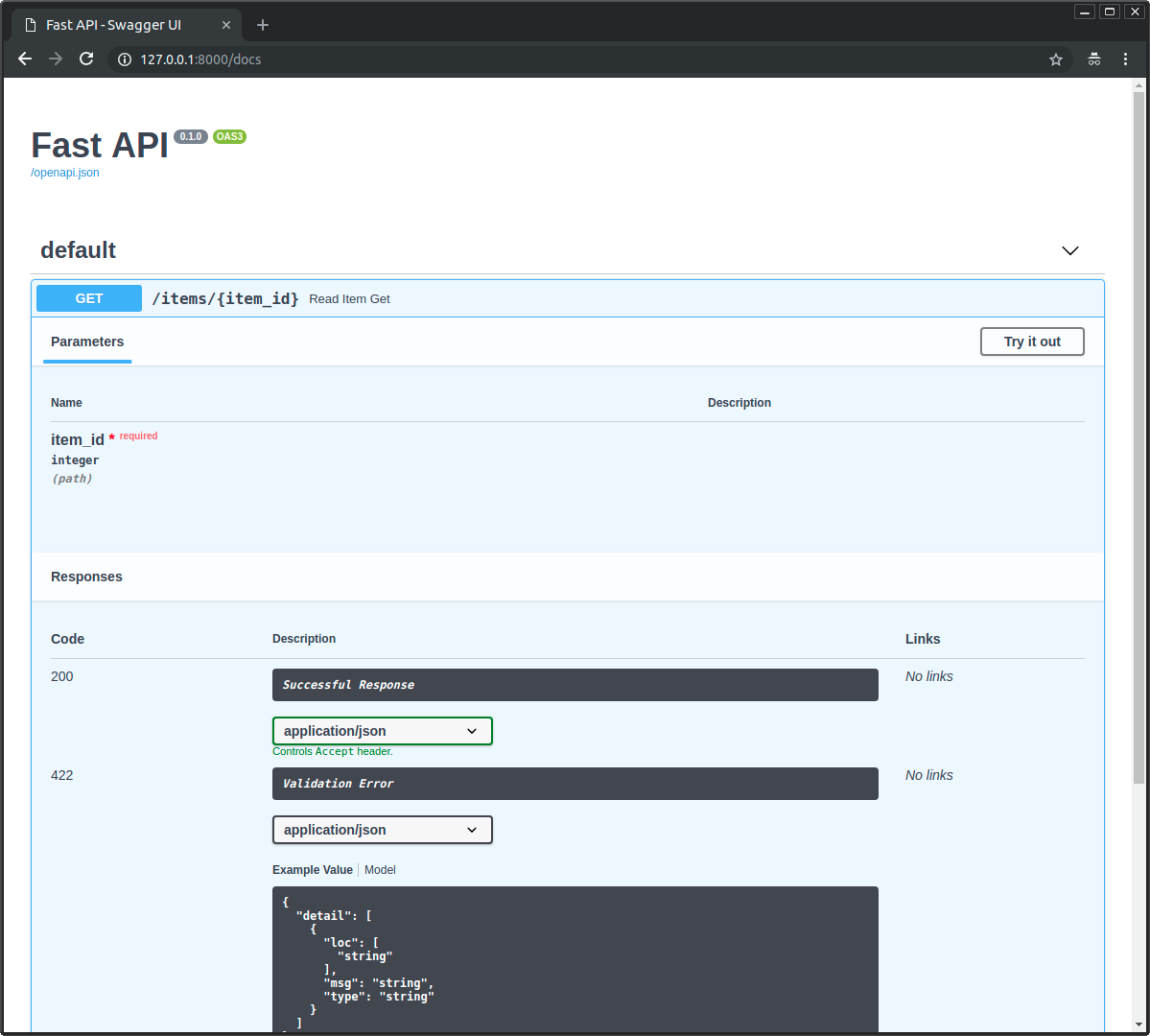Open 422 response application/json media type dropdown
This screenshot has height=1036, width=1150.
pyautogui.click(x=382, y=830)
